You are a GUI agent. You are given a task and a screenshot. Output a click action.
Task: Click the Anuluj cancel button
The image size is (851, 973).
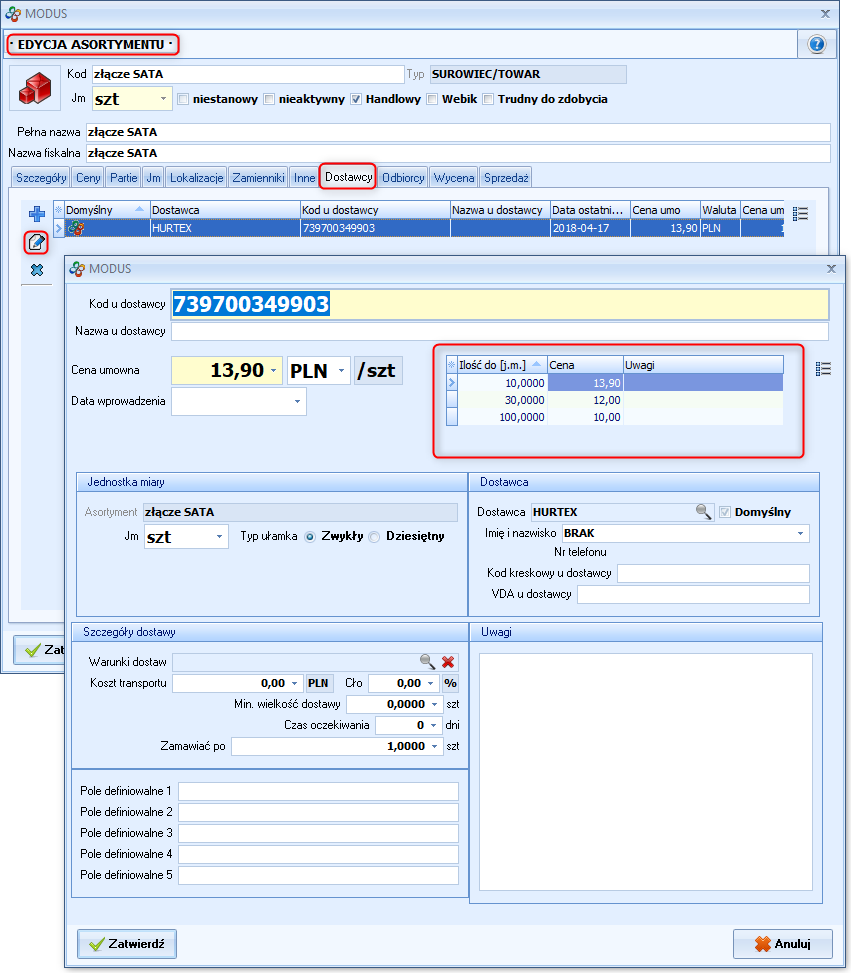pyautogui.click(x=782, y=943)
